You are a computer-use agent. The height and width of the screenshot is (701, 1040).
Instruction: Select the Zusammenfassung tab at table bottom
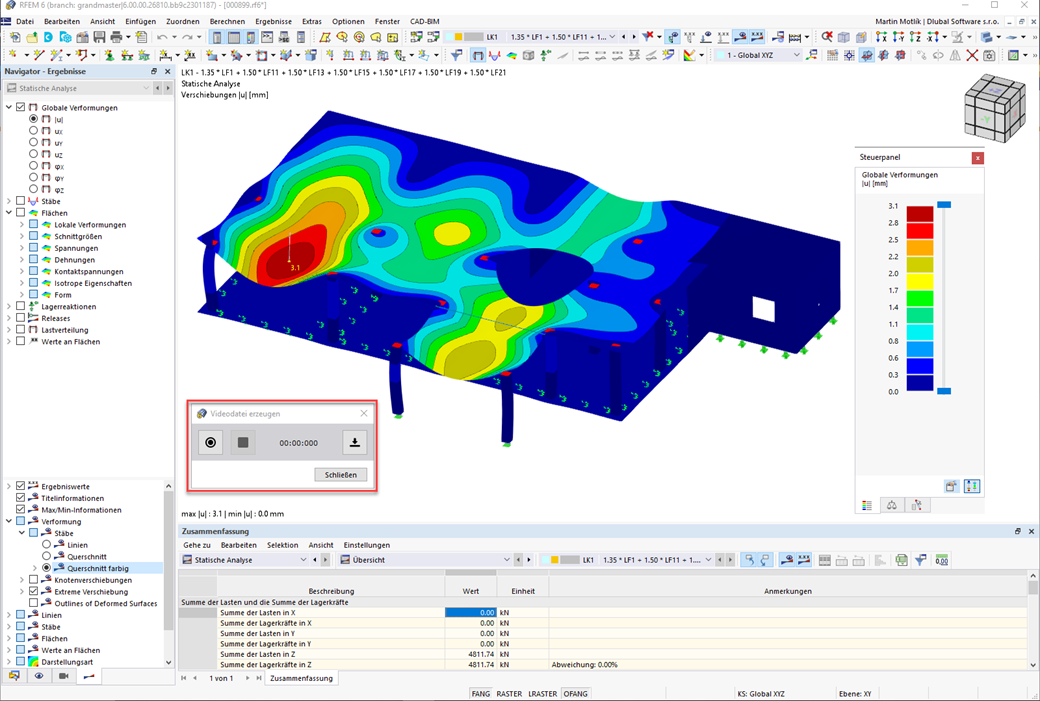click(x=301, y=678)
